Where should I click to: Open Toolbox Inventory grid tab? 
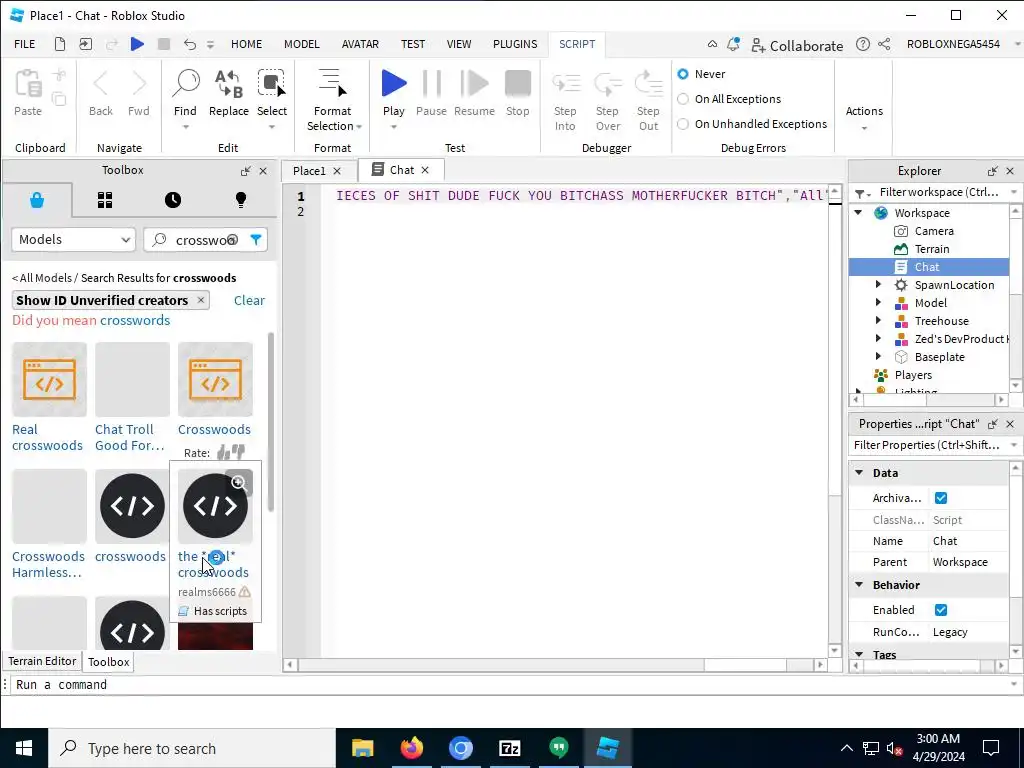(105, 200)
